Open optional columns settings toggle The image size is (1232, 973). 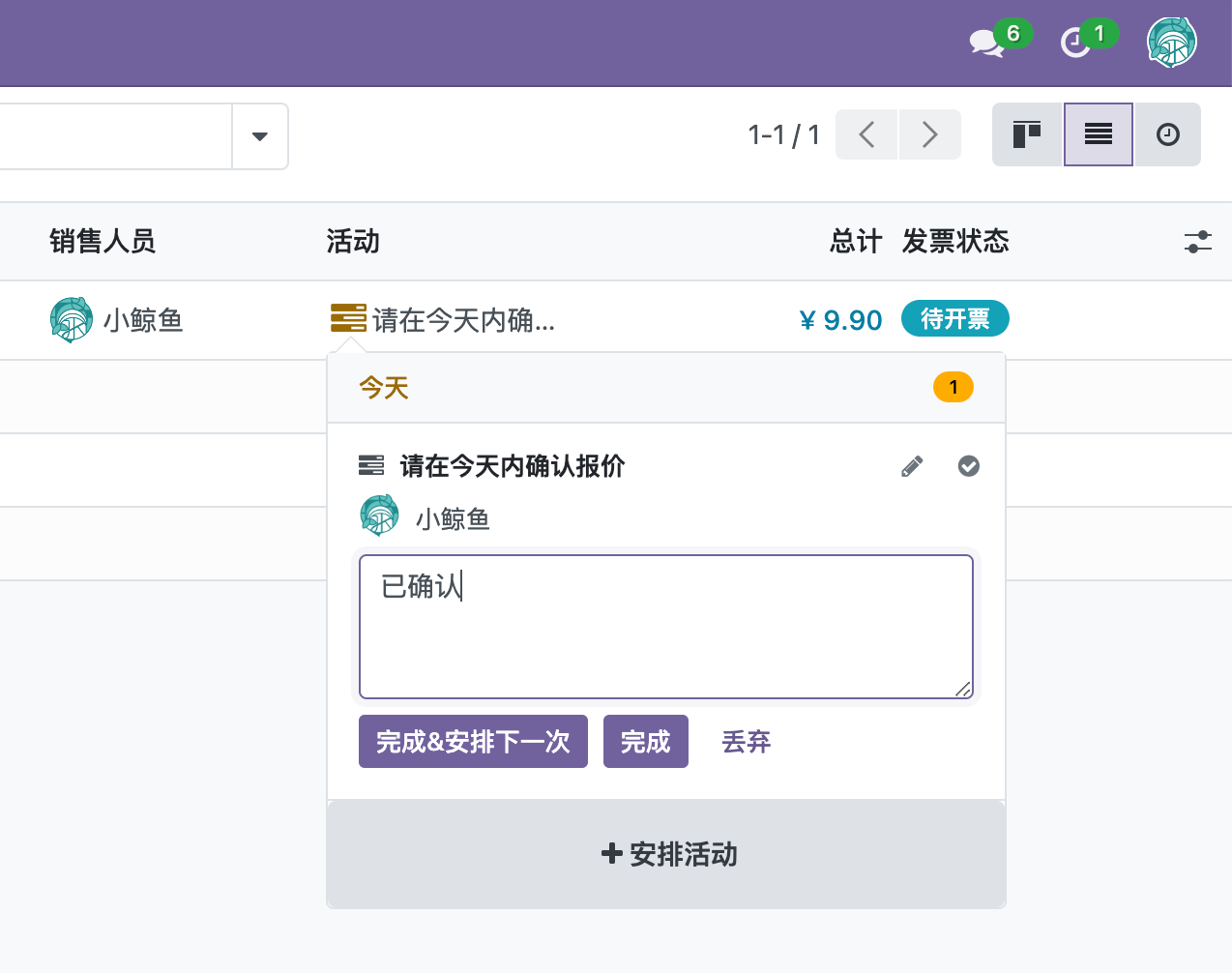coord(1197,242)
